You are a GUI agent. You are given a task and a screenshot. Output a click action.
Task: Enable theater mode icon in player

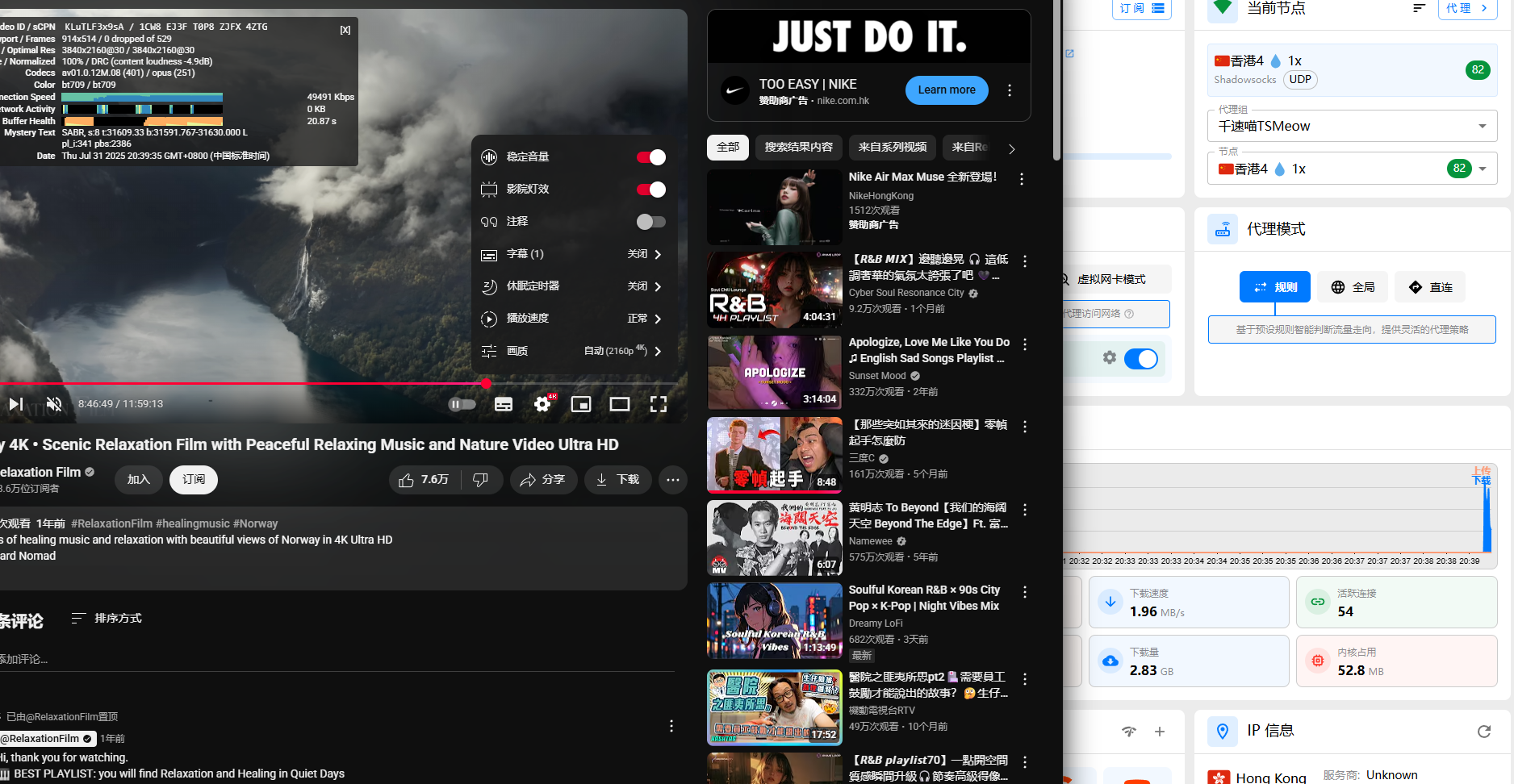point(620,404)
